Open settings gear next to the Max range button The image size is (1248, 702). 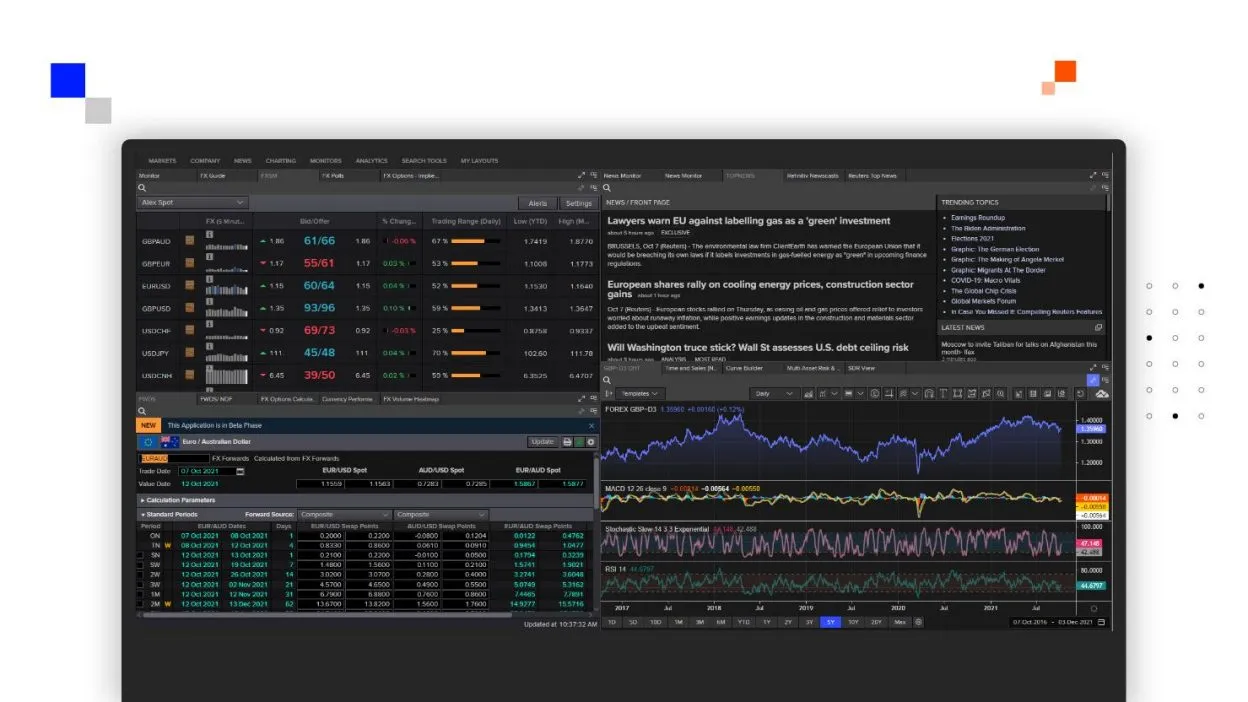[x=919, y=622]
